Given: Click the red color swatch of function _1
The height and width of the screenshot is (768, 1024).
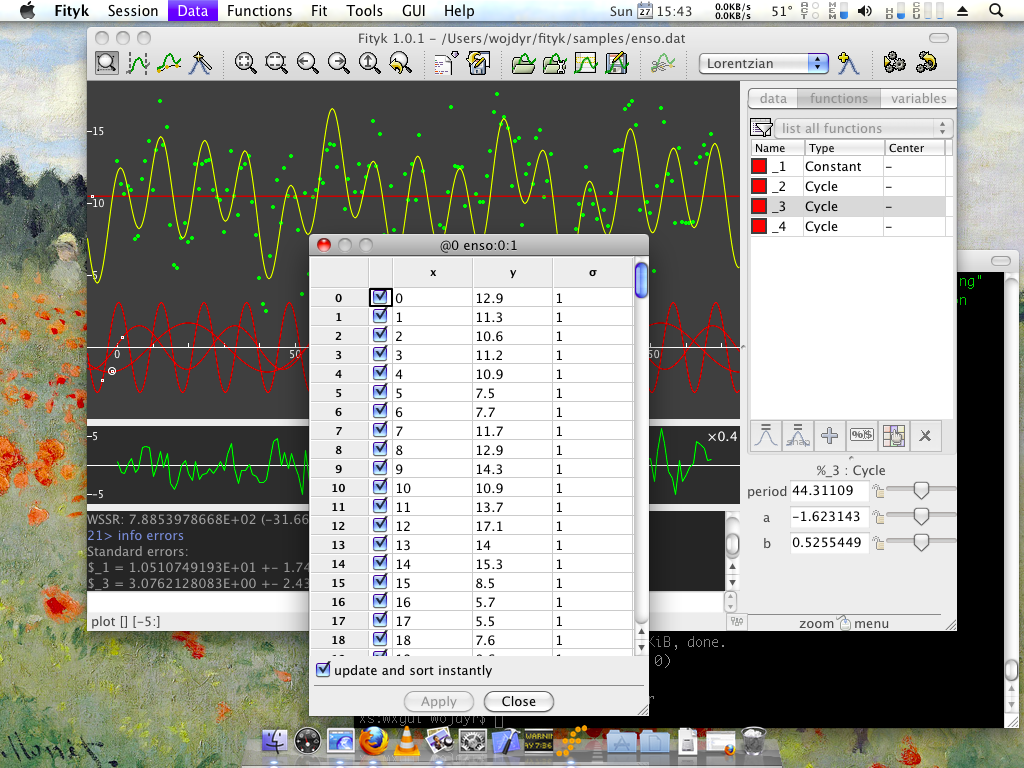Looking at the screenshot, I should click(x=759, y=167).
